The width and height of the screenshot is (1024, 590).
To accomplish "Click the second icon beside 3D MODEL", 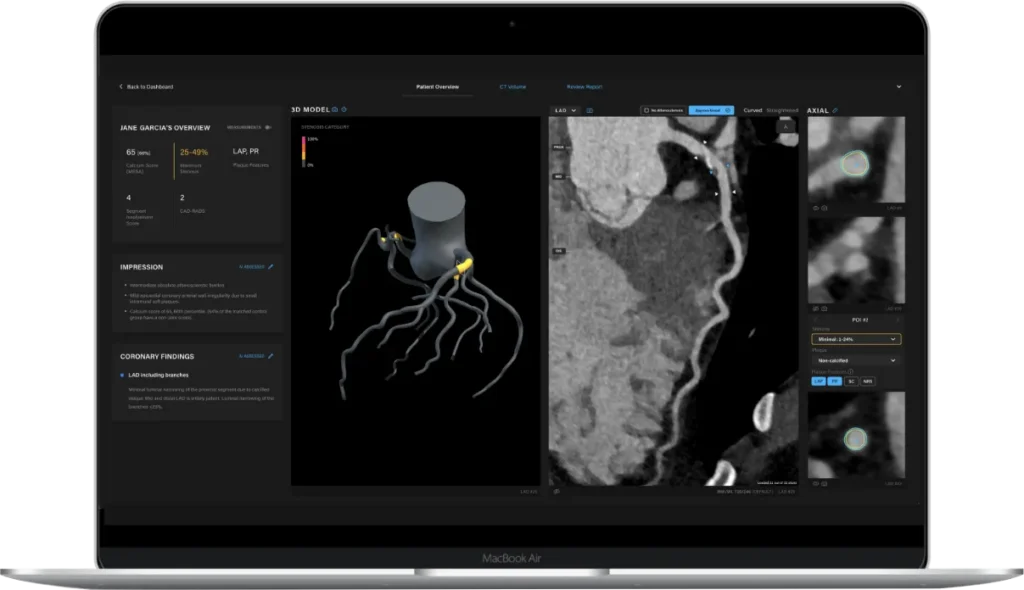I will pyautogui.click(x=344, y=110).
